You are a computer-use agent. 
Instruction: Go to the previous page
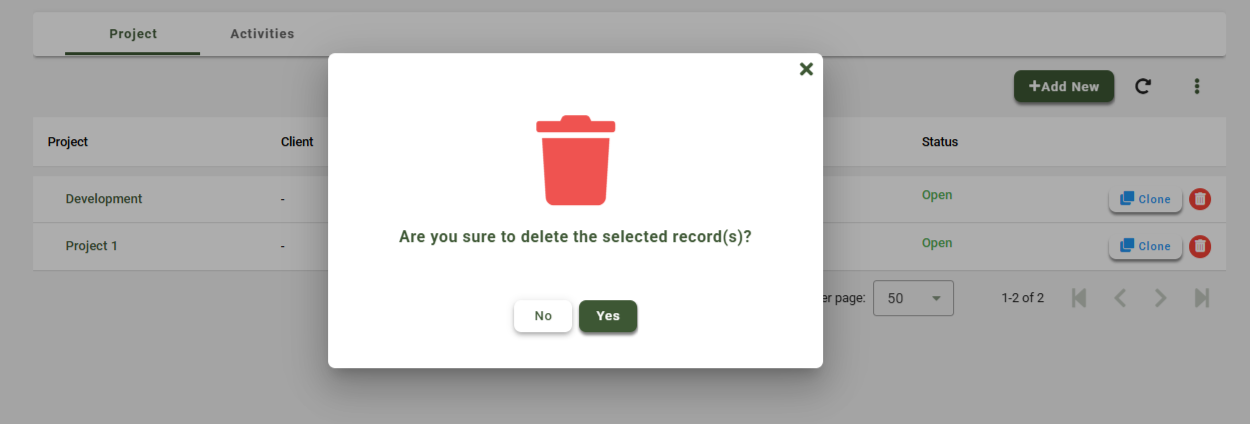coord(1120,298)
